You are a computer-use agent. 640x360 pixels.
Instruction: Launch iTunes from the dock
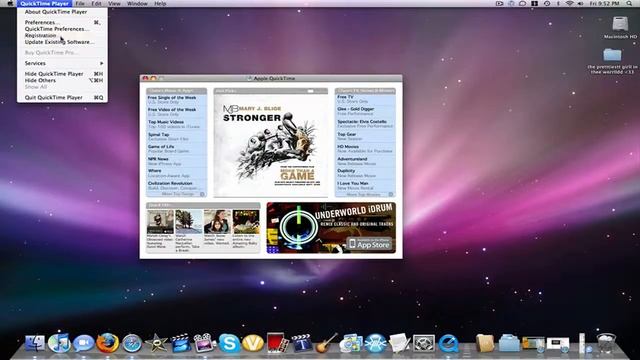tap(59, 343)
